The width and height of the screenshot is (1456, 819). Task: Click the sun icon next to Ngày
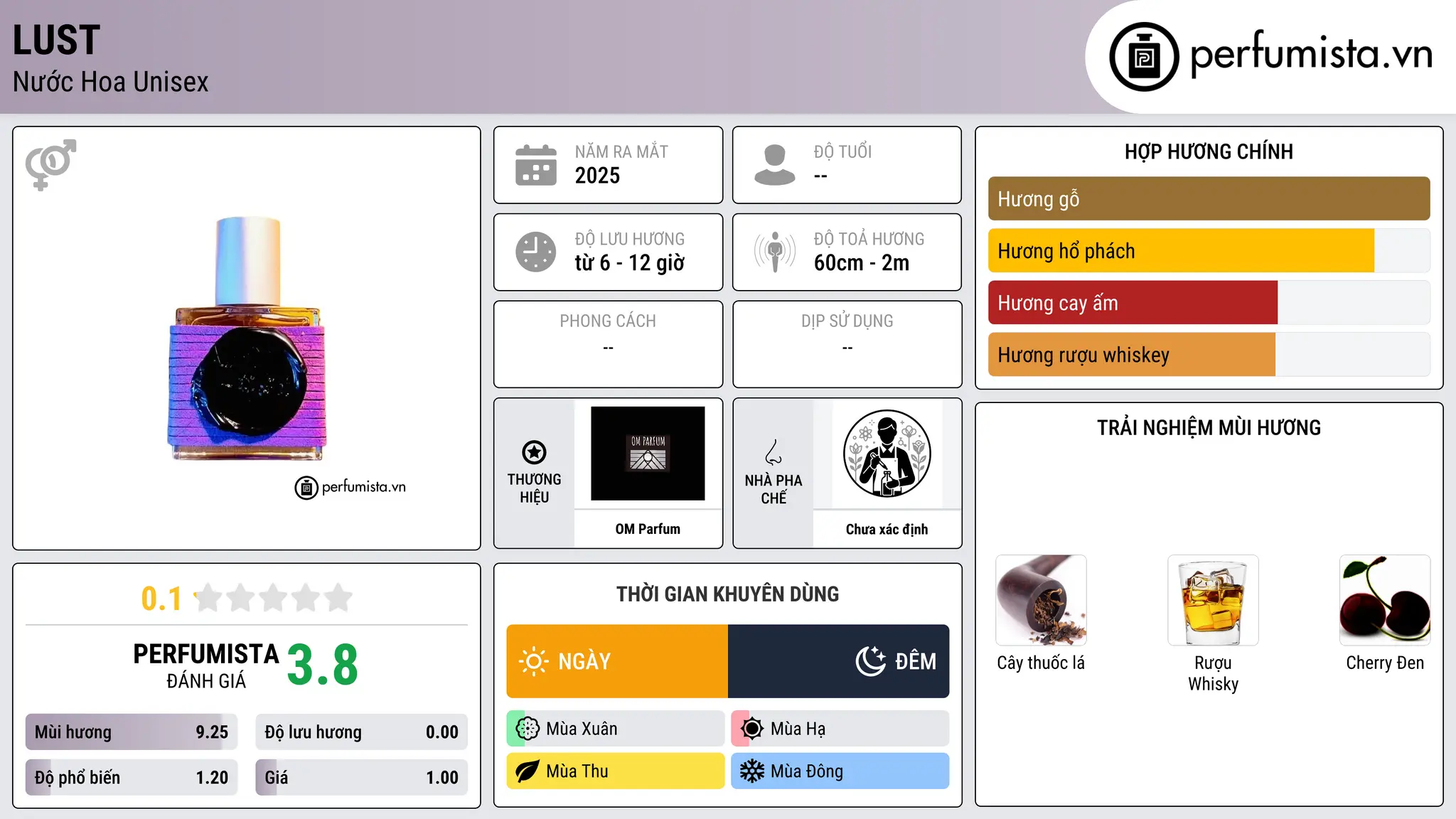(x=533, y=661)
